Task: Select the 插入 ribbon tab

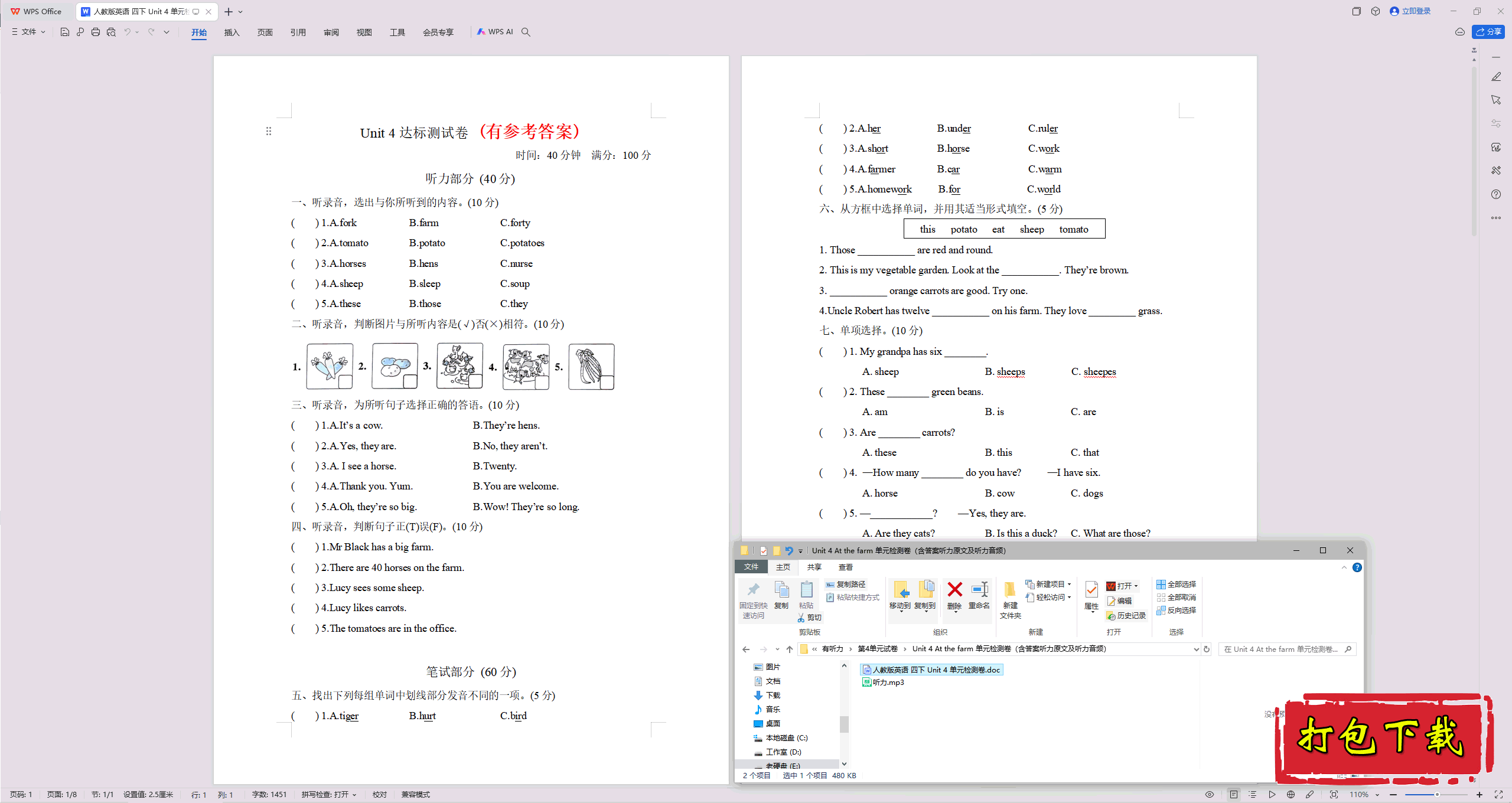Action: (231, 32)
